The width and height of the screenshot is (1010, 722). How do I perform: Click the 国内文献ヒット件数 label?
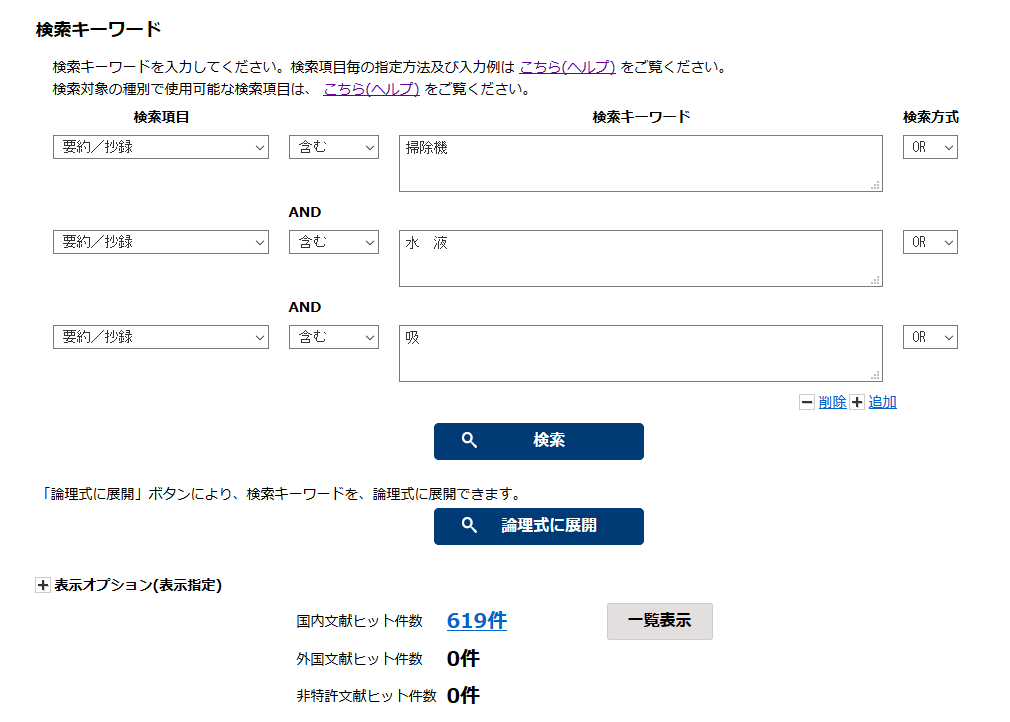[x=359, y=621]
